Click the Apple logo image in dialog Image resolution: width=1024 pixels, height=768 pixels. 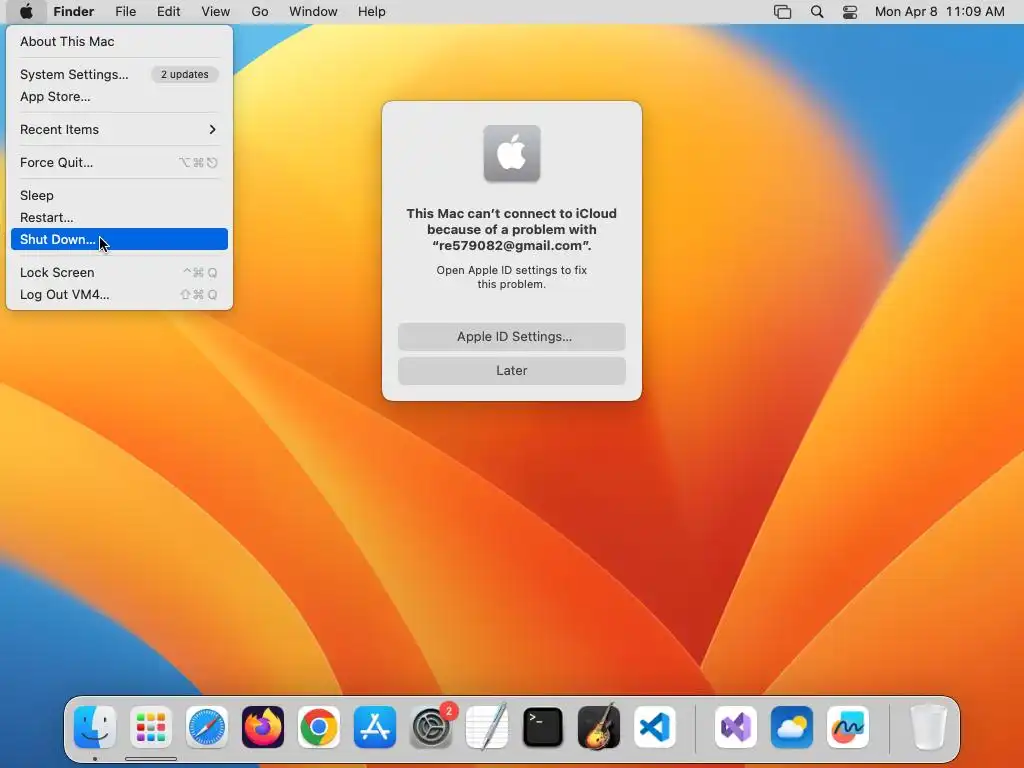[511, 153]
